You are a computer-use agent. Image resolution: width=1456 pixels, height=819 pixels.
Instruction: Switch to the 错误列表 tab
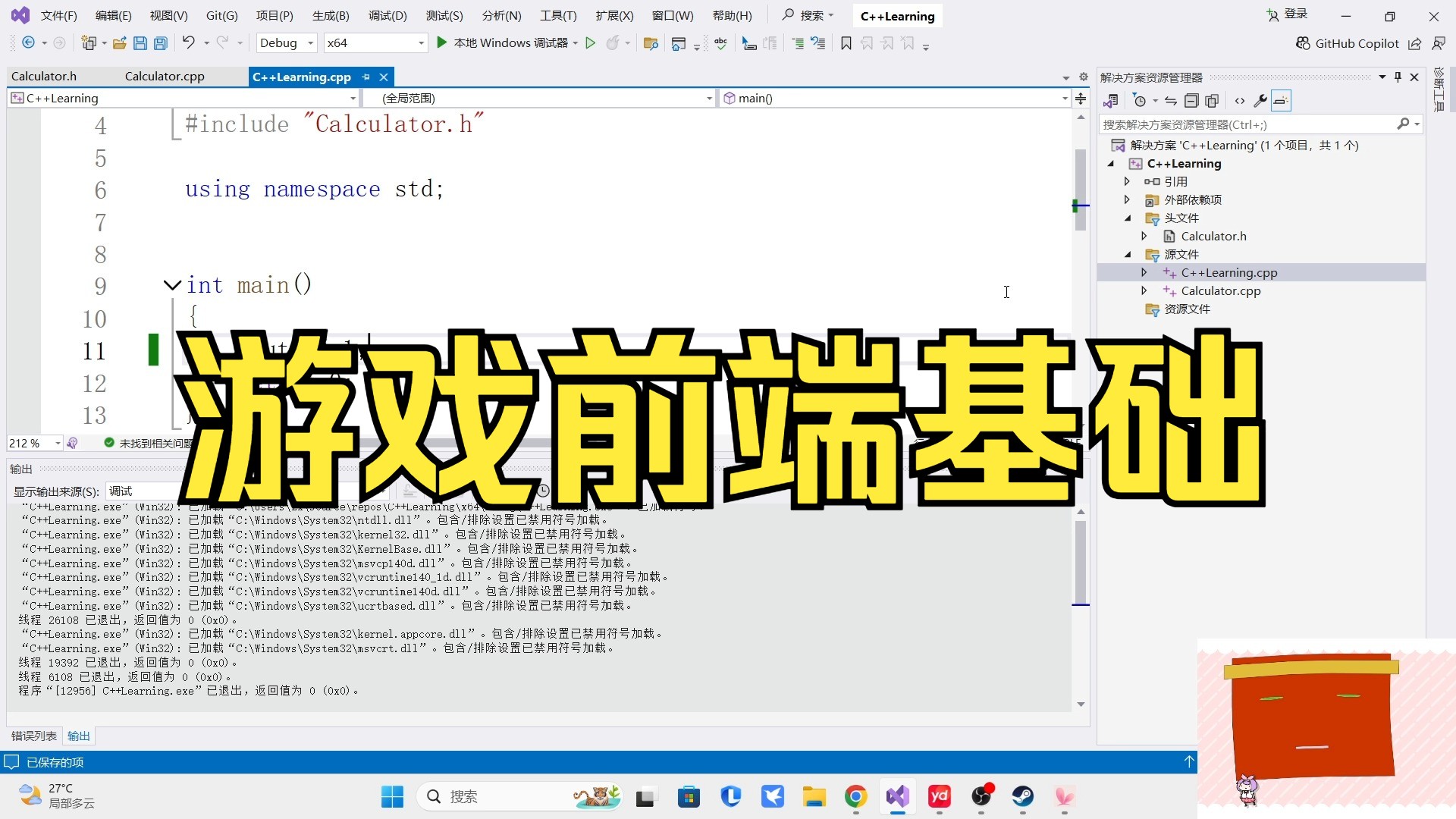pos(34,736)
